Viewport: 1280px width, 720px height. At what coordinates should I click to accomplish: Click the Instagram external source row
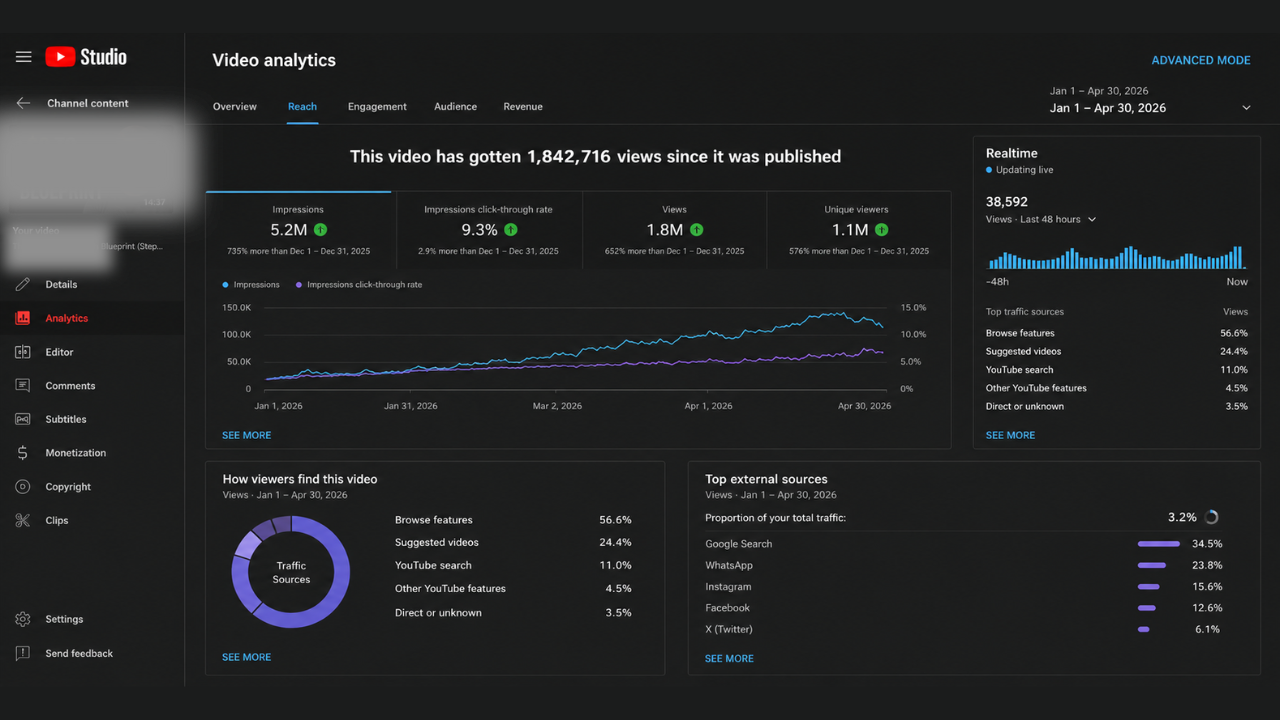click(963, 587)
